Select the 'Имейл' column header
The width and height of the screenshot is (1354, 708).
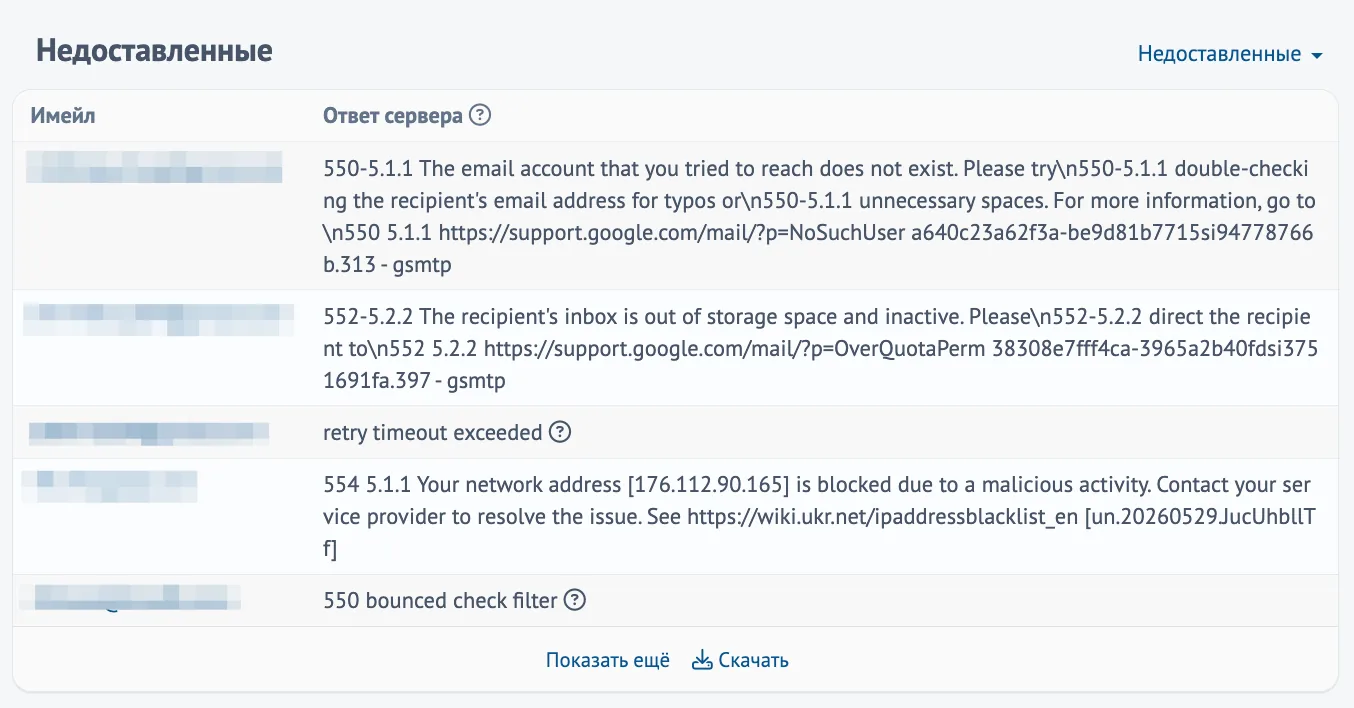coord(63,116)
